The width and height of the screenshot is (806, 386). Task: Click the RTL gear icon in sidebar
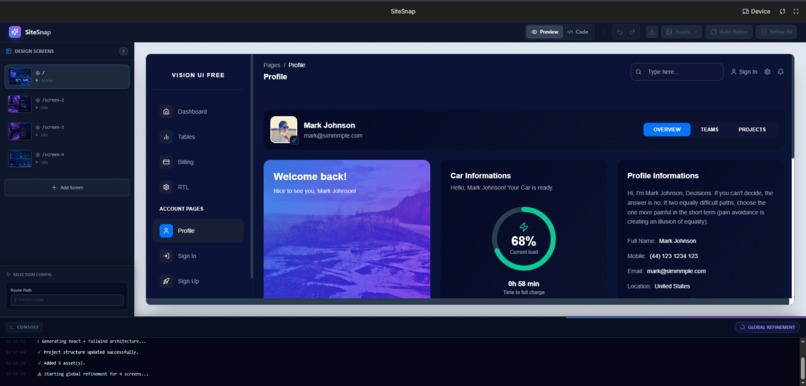pos(166,187)
